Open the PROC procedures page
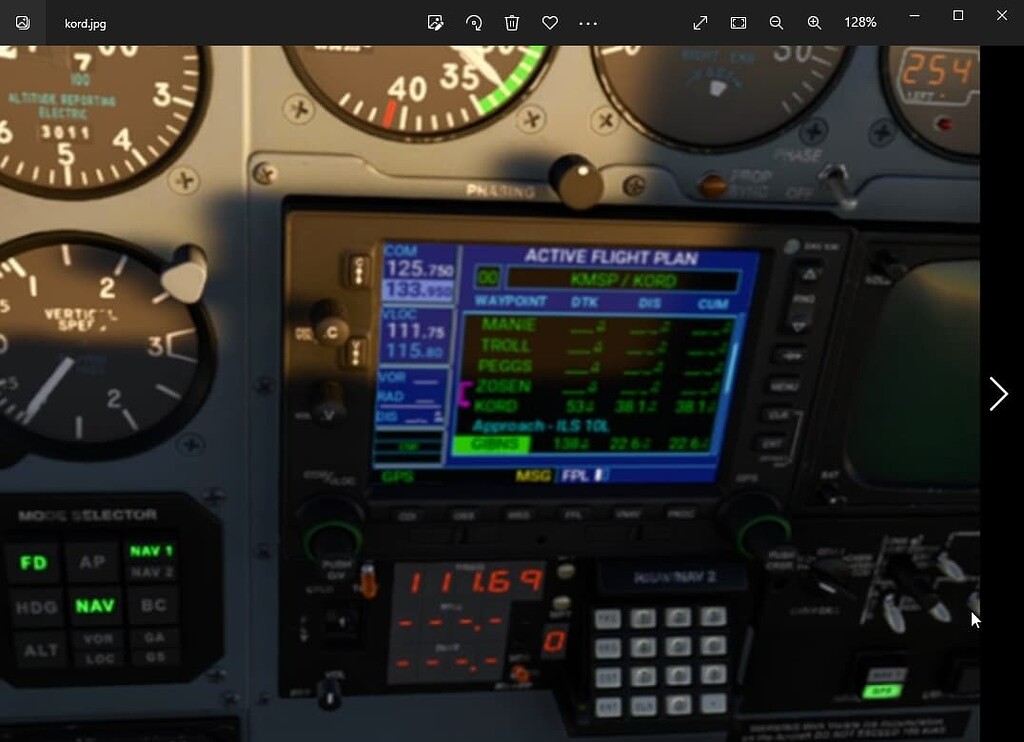 tap(678, 512)
